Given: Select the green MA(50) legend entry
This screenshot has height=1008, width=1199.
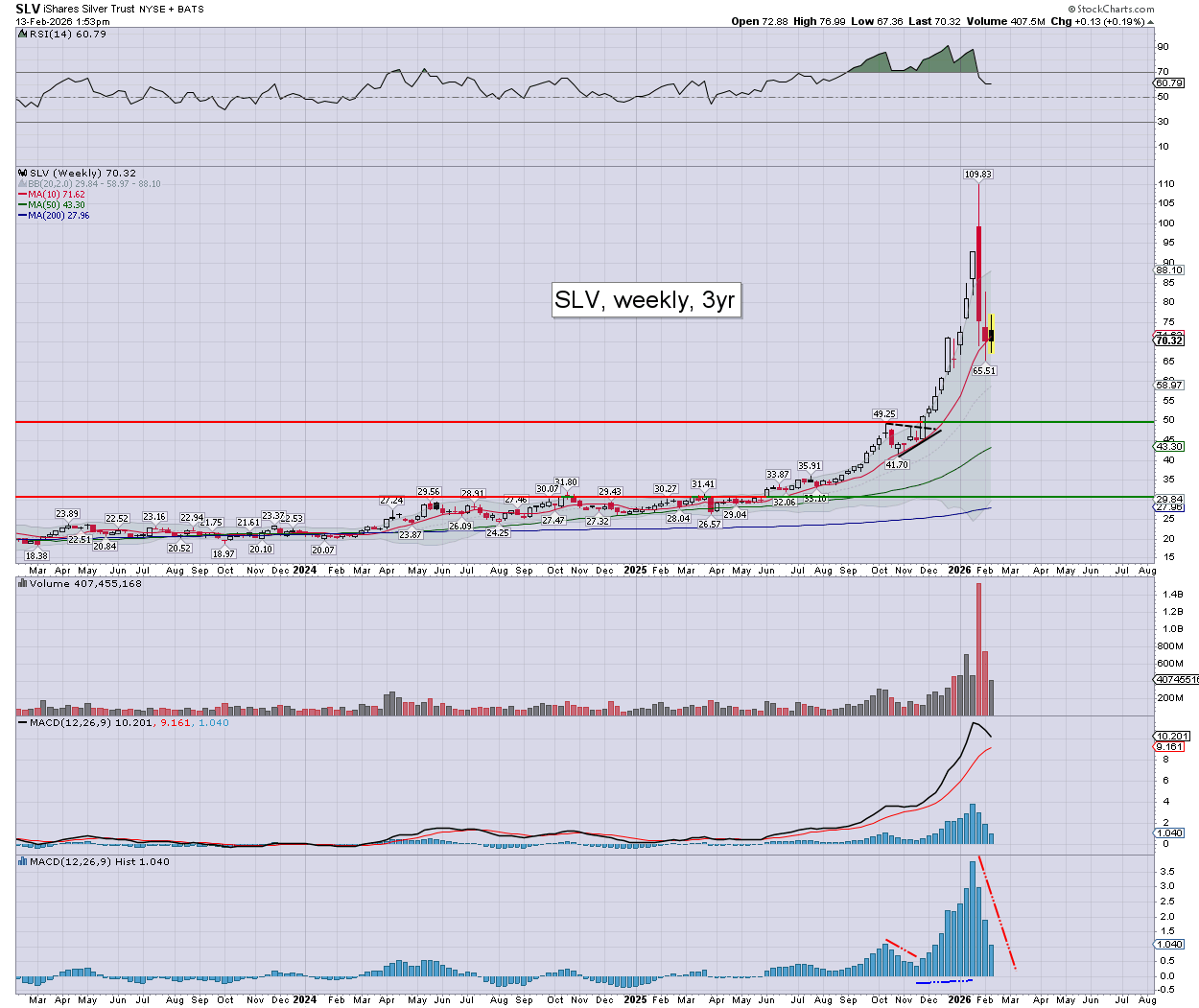Looking at the screenshot, I should (x=54, y=205).
